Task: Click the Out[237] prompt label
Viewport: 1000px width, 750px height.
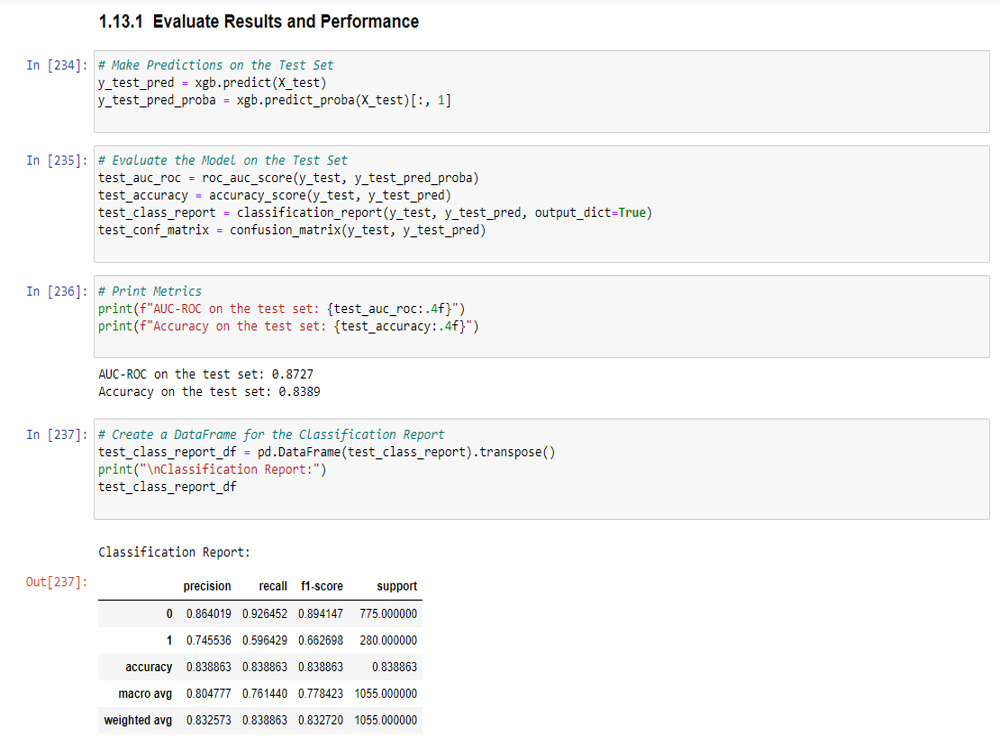Action: (56, 582)
